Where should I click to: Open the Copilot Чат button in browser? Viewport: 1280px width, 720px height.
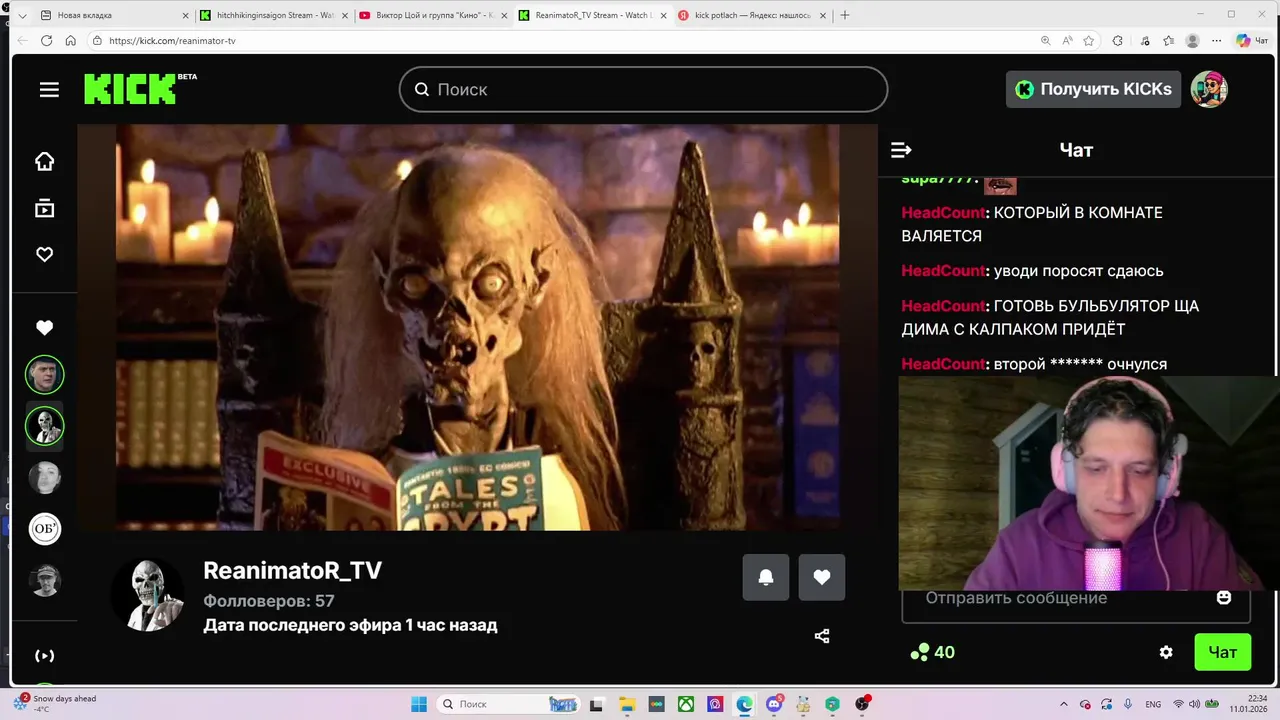coord(1252,41)
